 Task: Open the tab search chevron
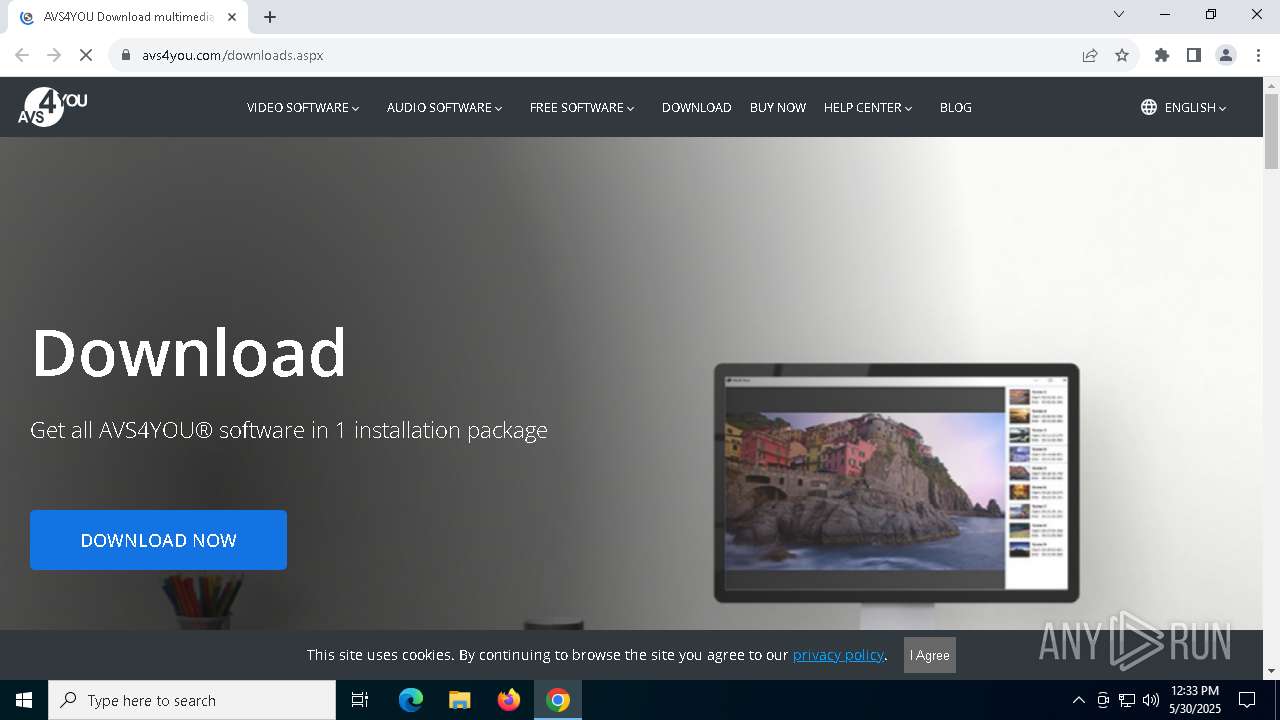coord(1119,14)
